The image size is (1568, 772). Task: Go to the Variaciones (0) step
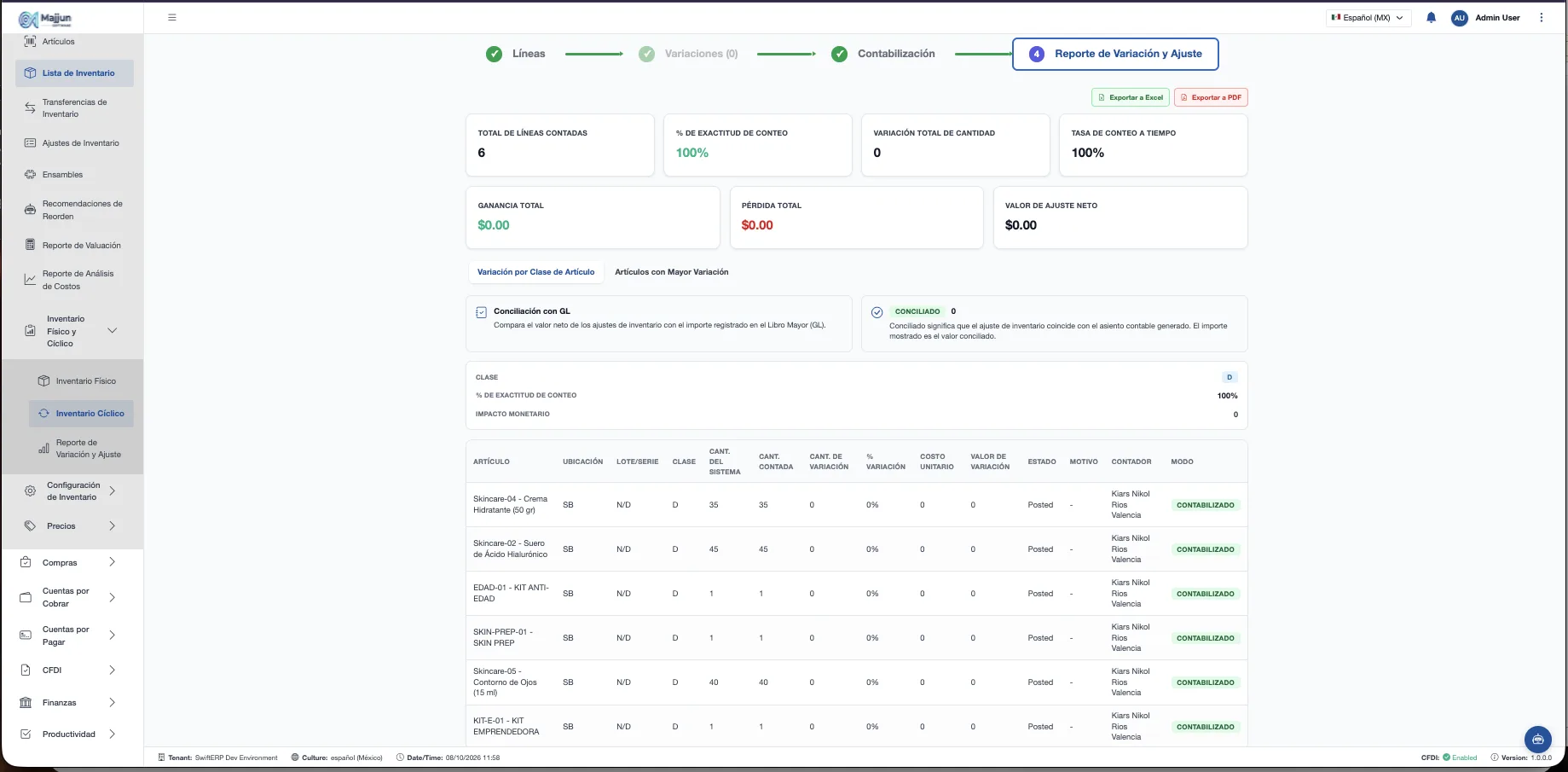point(688,54)
